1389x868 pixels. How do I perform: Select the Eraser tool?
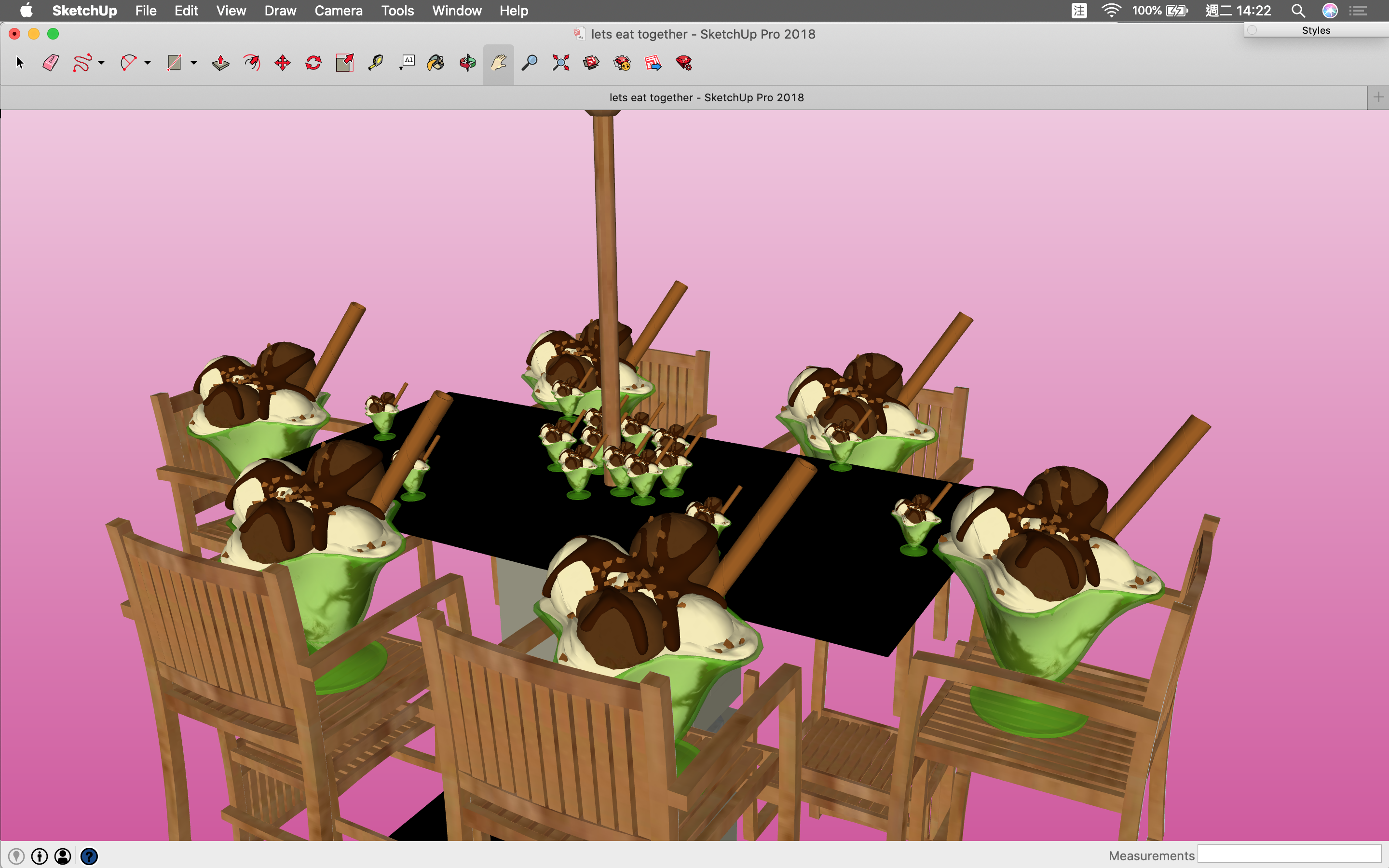51,63
